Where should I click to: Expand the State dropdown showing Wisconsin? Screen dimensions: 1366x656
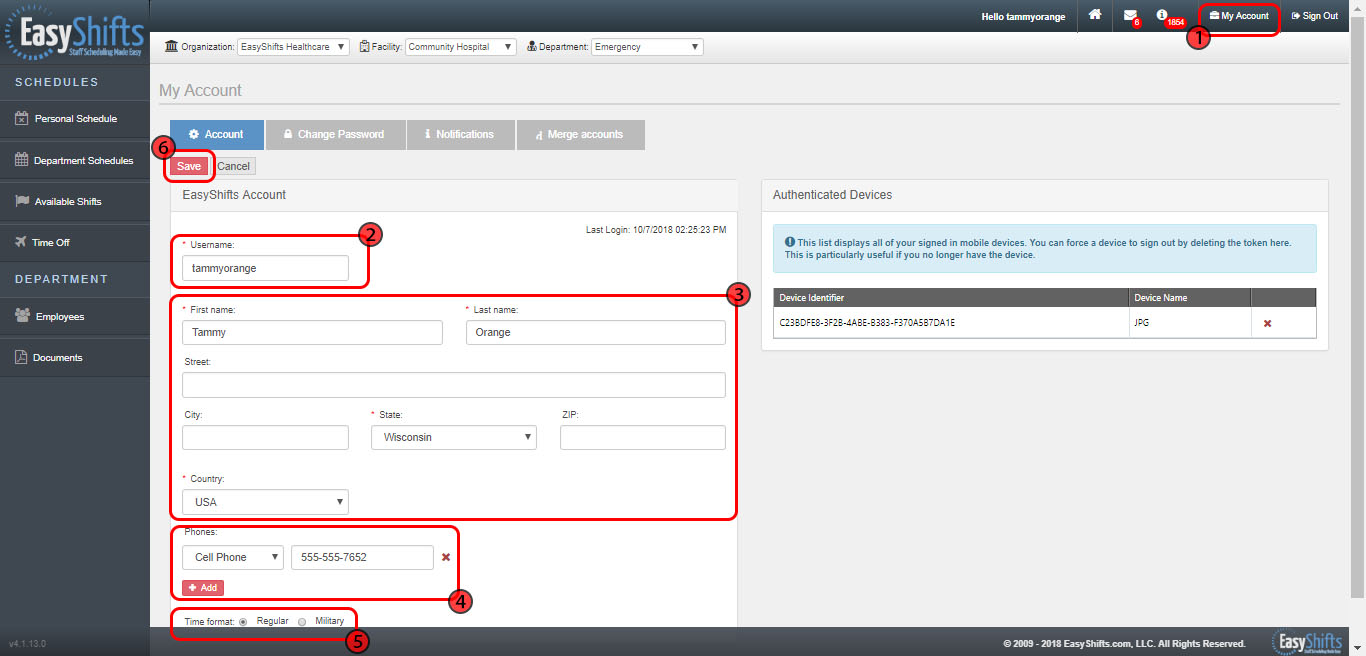[x=454, y=437]
